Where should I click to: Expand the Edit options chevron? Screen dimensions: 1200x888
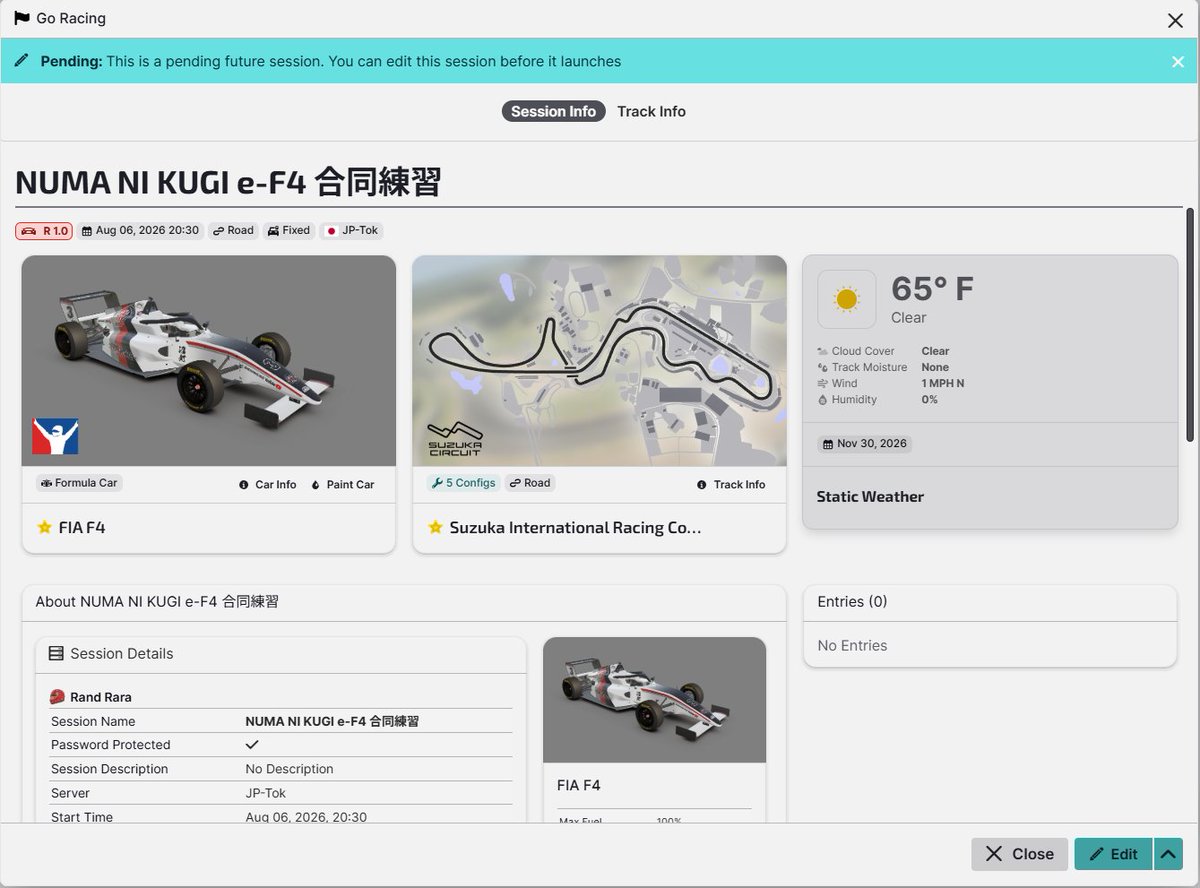[x=1168, y=854]
